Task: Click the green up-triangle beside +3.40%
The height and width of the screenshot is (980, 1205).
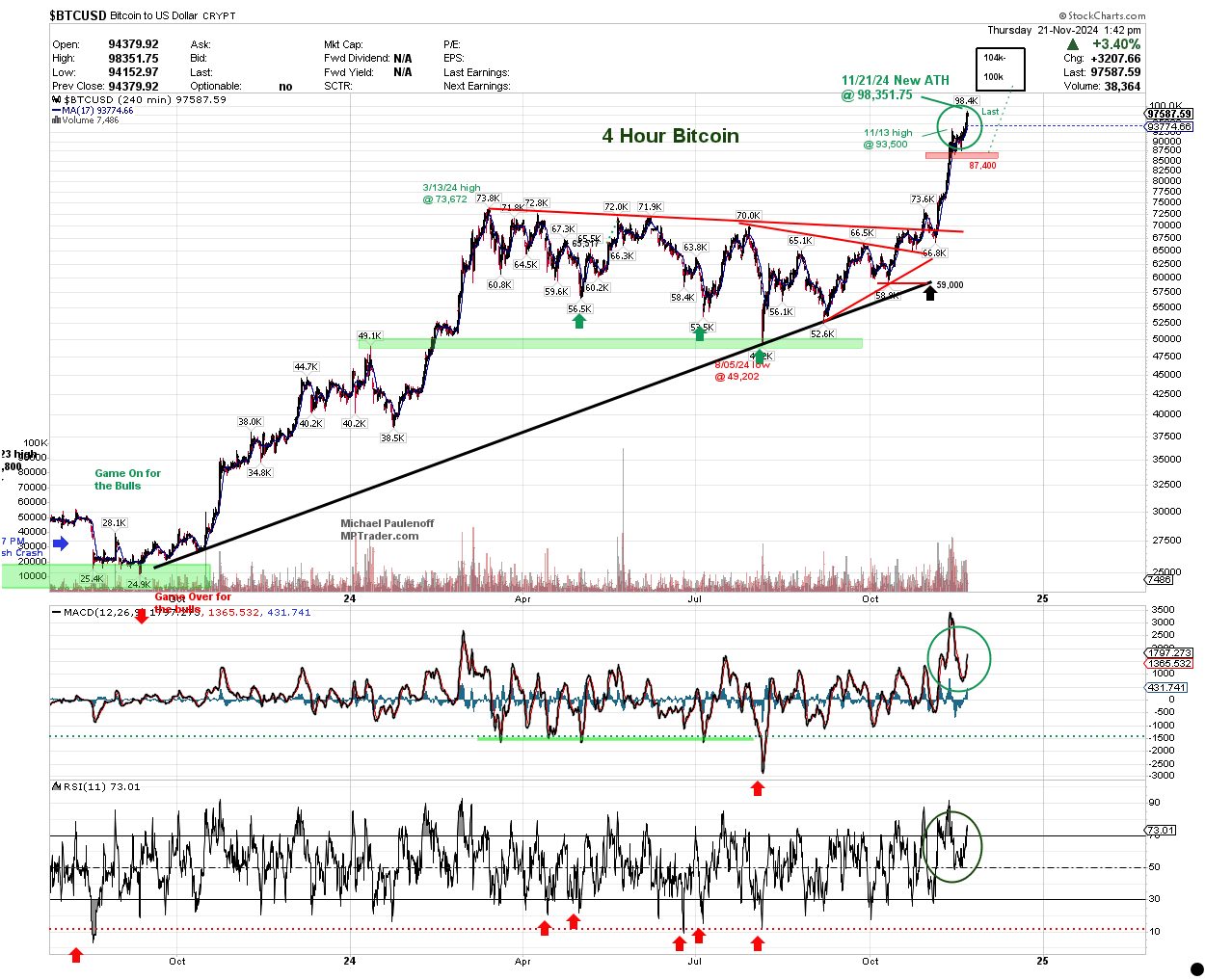Action: pyautogui.click(x=1073, y=44)
